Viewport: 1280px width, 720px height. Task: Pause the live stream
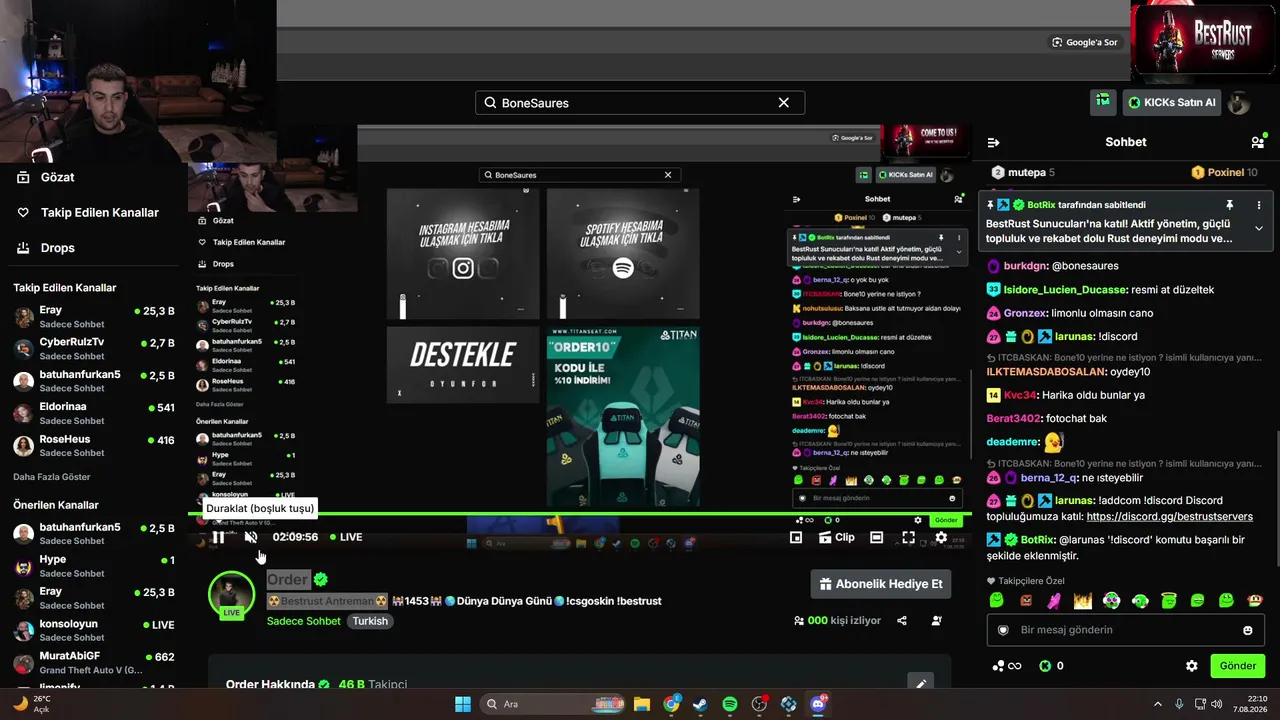[x=218, y=537]
